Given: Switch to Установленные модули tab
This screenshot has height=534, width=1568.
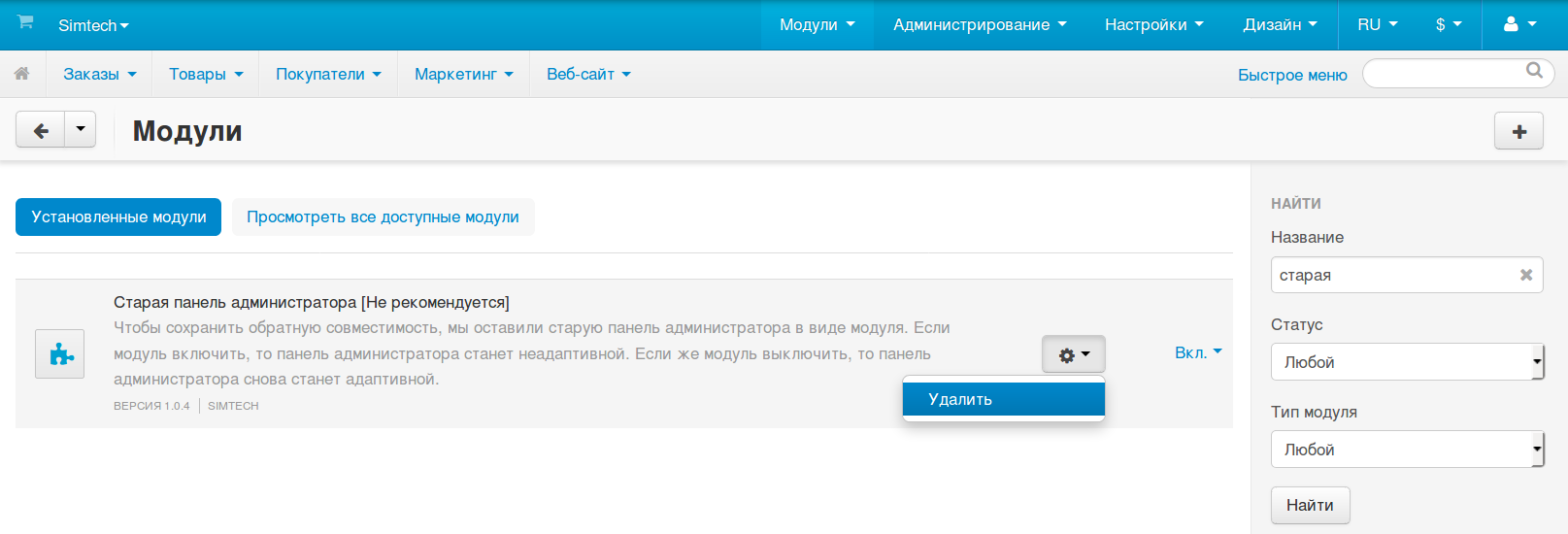Looking at the screenshot, I should coord(118,217).
